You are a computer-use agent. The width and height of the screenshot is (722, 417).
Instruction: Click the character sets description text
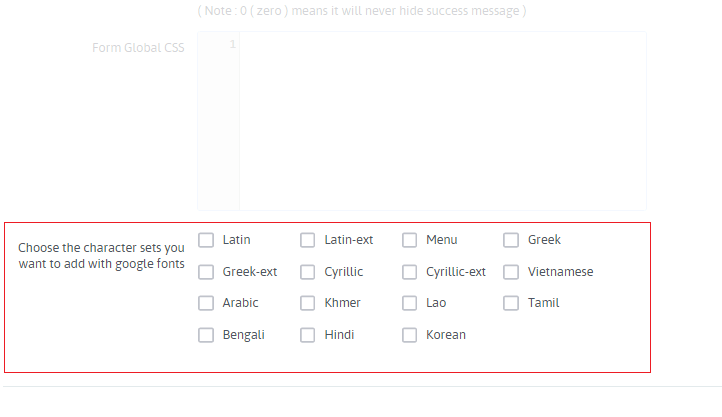coord(101,255)
